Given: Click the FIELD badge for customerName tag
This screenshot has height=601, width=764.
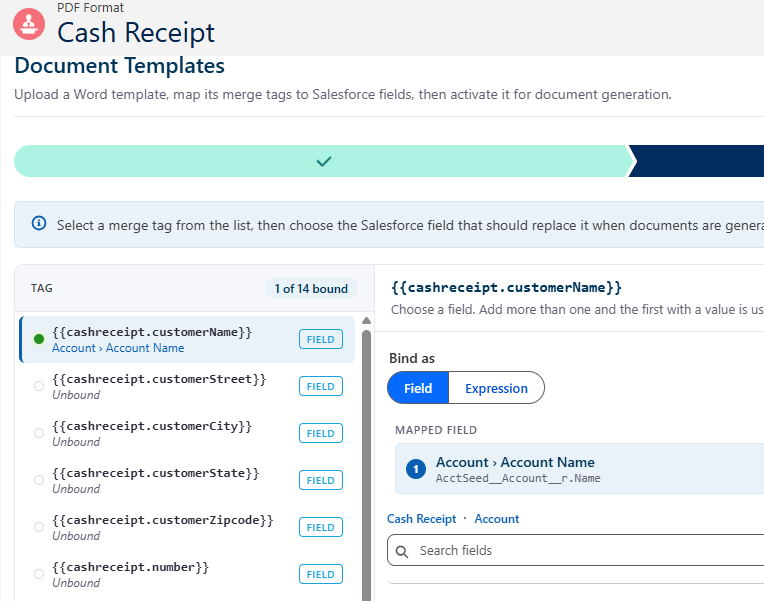Looking at the screenshot, I should (x=321, y=339).
